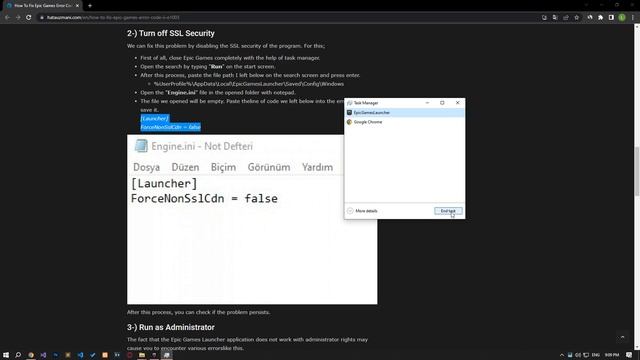
Task: Bookmark this page with star icon
Action: [576, 18]
